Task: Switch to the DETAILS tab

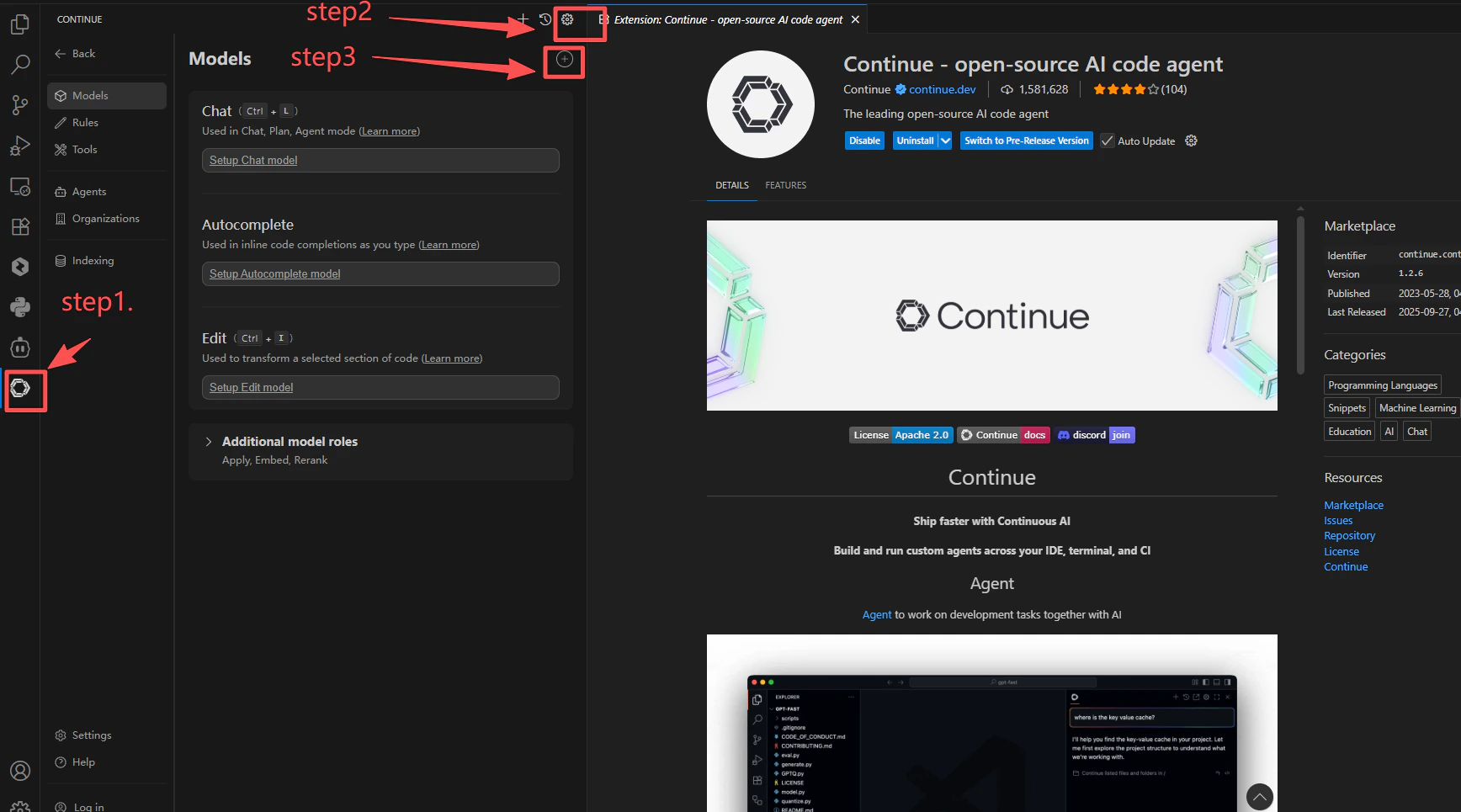Action: (732, 185)
